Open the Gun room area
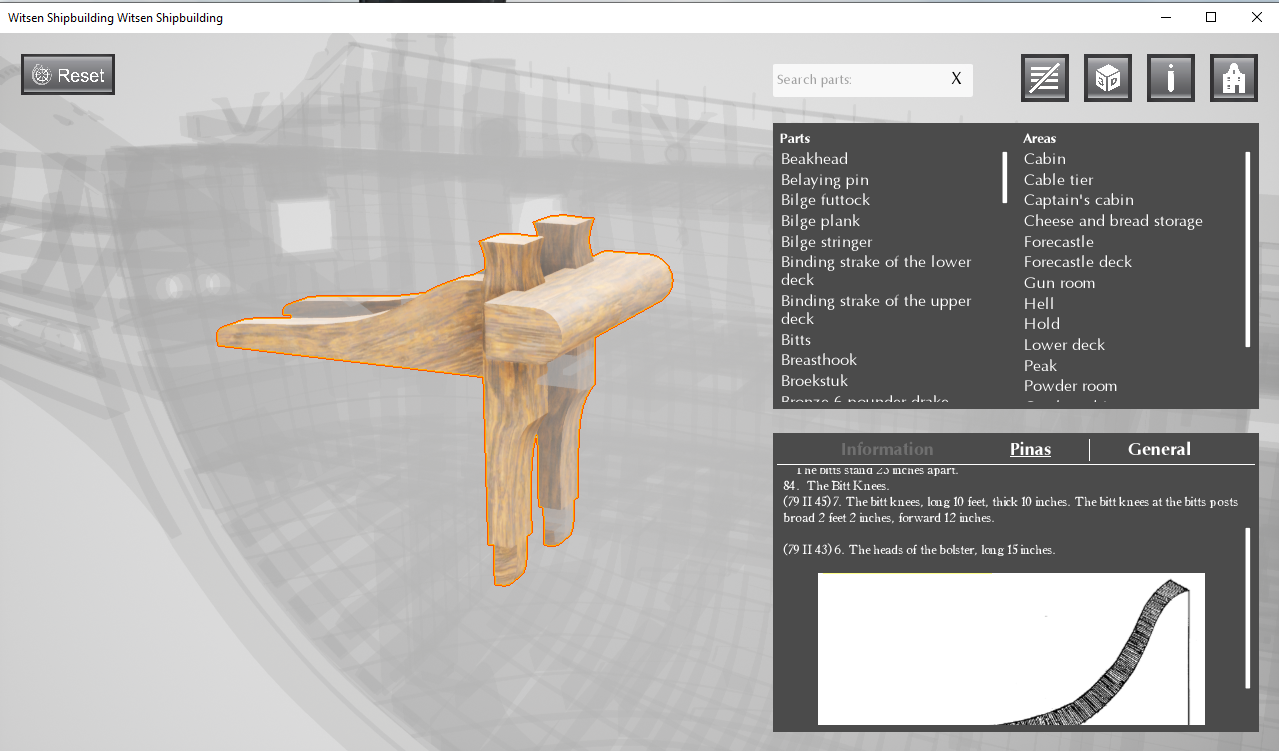The width and height of the screenshot is (1279, 751). pyautogui.click(x=1059, y=283)
